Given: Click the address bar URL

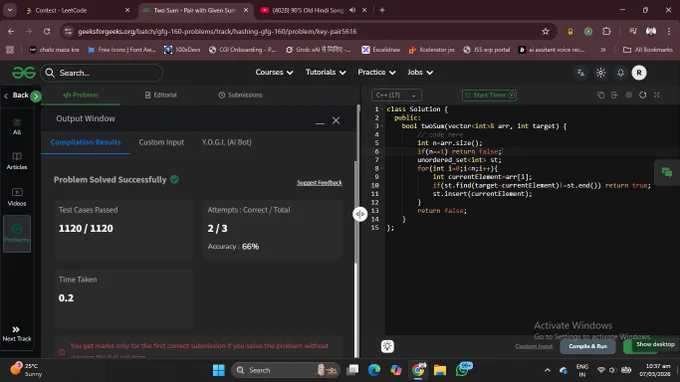Looking at the screenshot, I should click(x=217, y=31).
